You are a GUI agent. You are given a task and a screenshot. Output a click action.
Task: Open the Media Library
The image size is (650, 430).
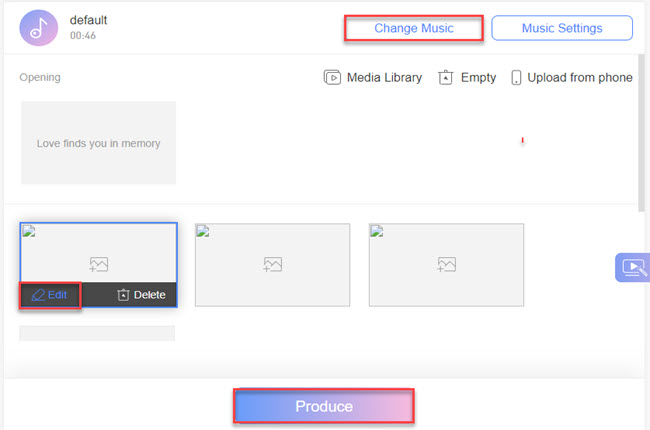[x=373, y=78]
